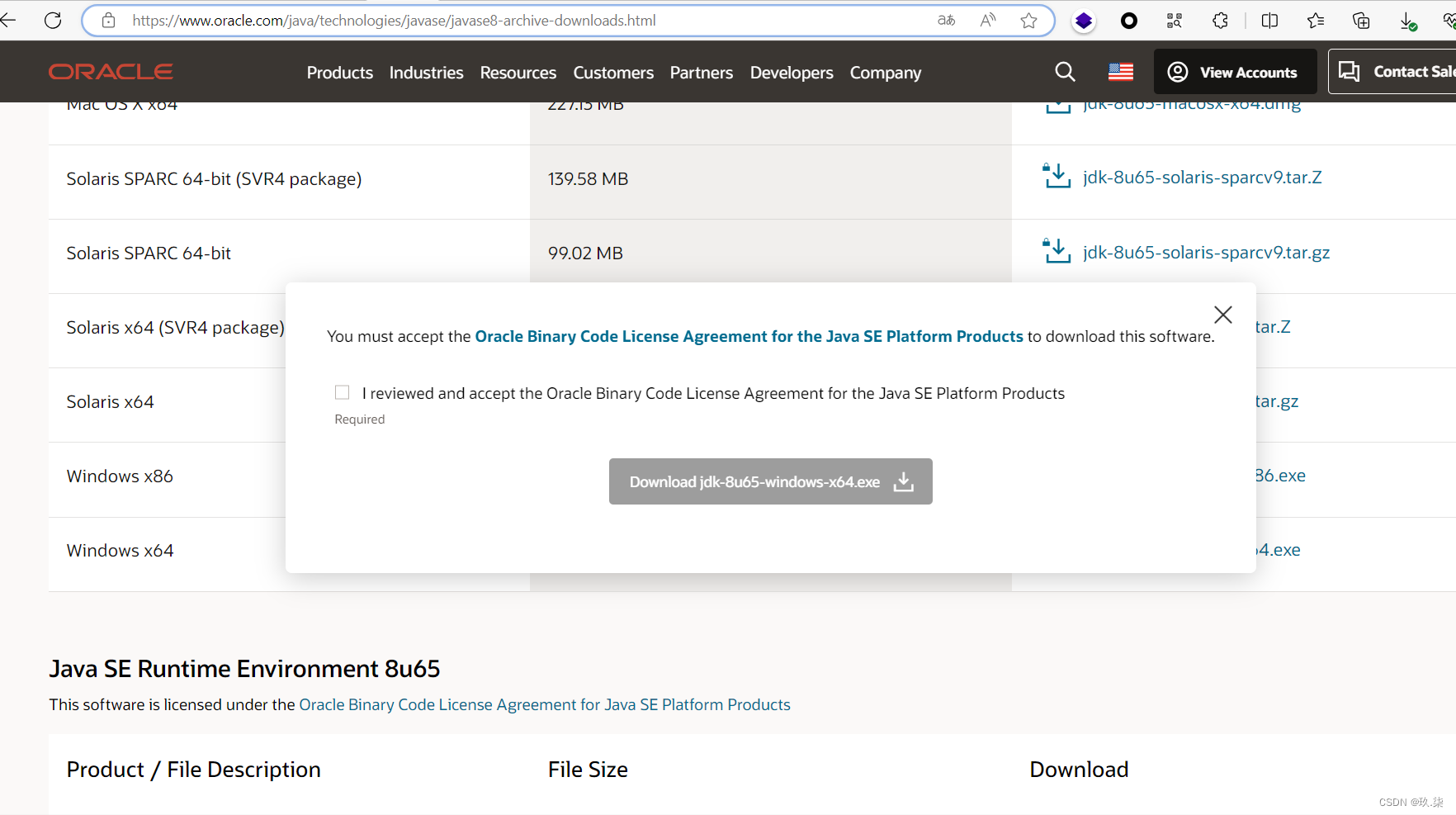The image size is (1456, 815).
Task: Open the Customers menu
Action: click(x=613, y=73)
